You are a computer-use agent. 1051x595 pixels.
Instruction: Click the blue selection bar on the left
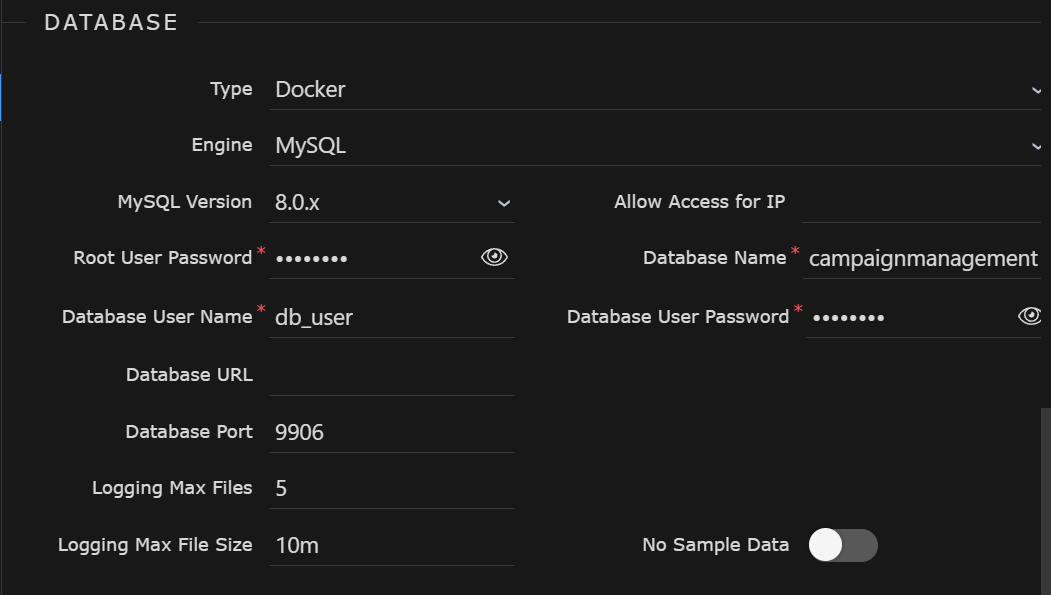point(2,98)
